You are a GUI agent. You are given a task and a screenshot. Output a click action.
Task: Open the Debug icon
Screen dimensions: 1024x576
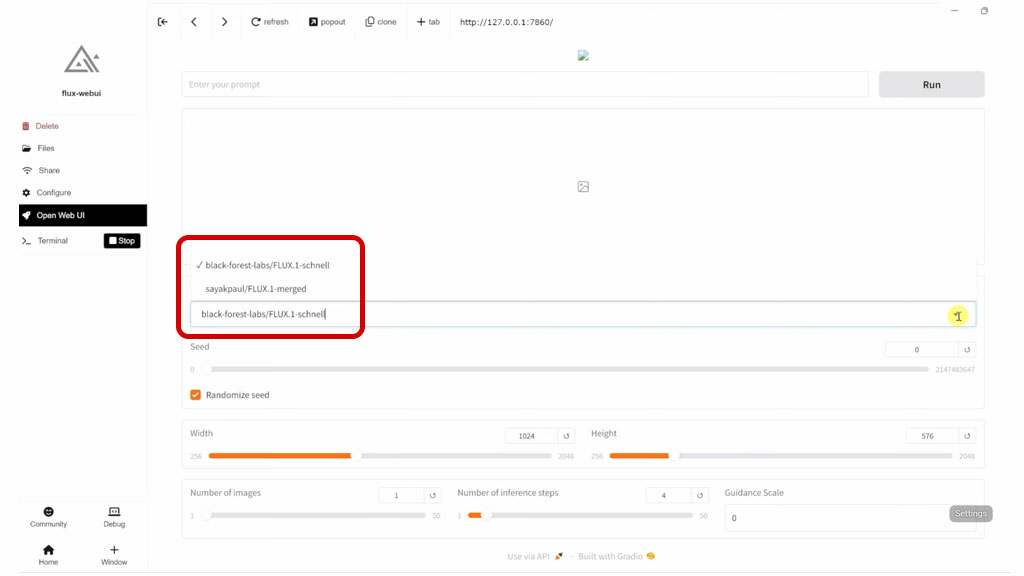tap(114, 517)
